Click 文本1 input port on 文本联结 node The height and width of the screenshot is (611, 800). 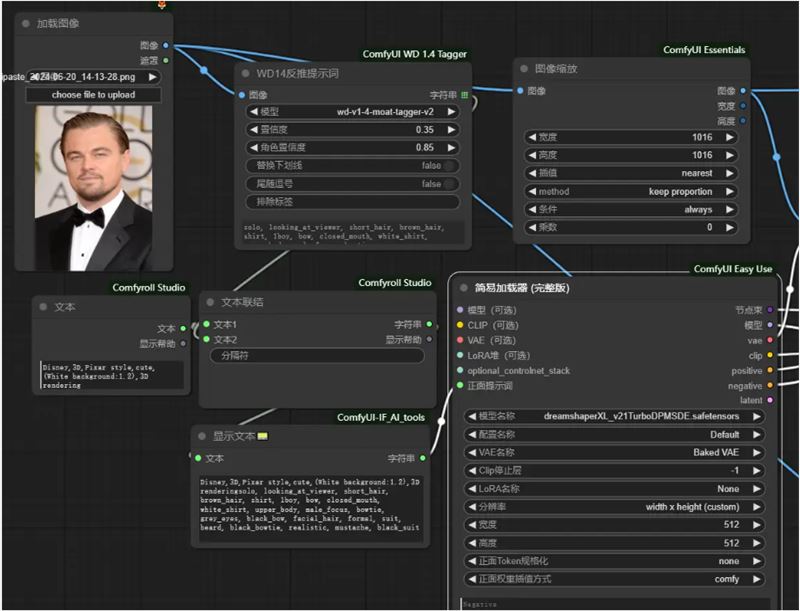tap(207, 324)
